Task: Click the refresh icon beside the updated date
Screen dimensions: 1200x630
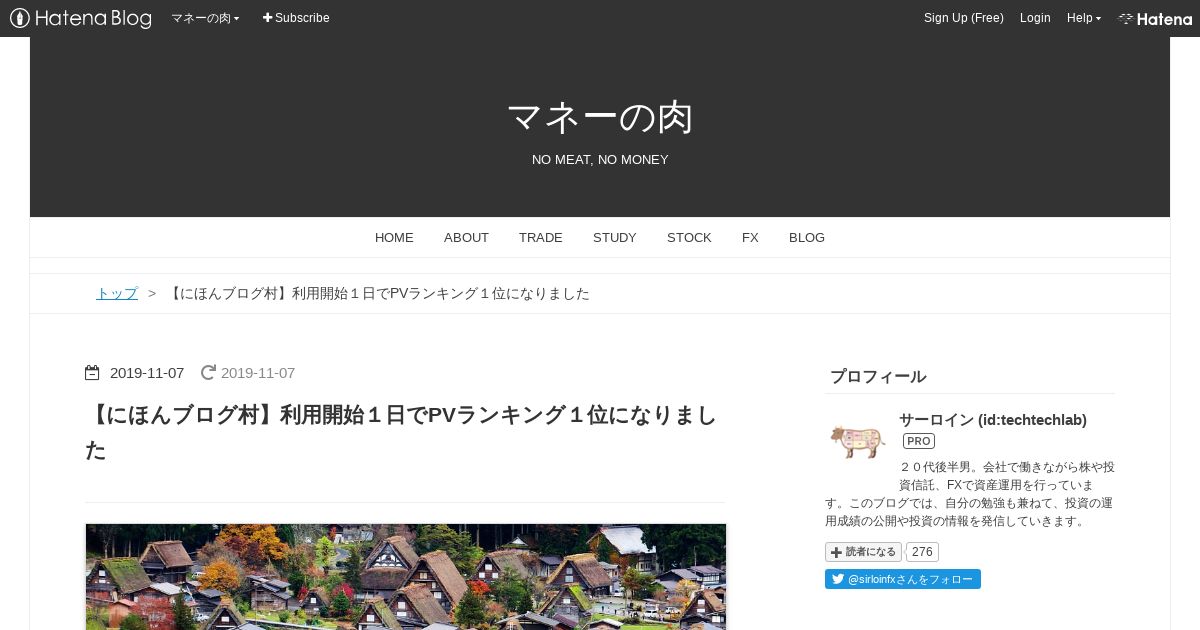Action: 208,373
